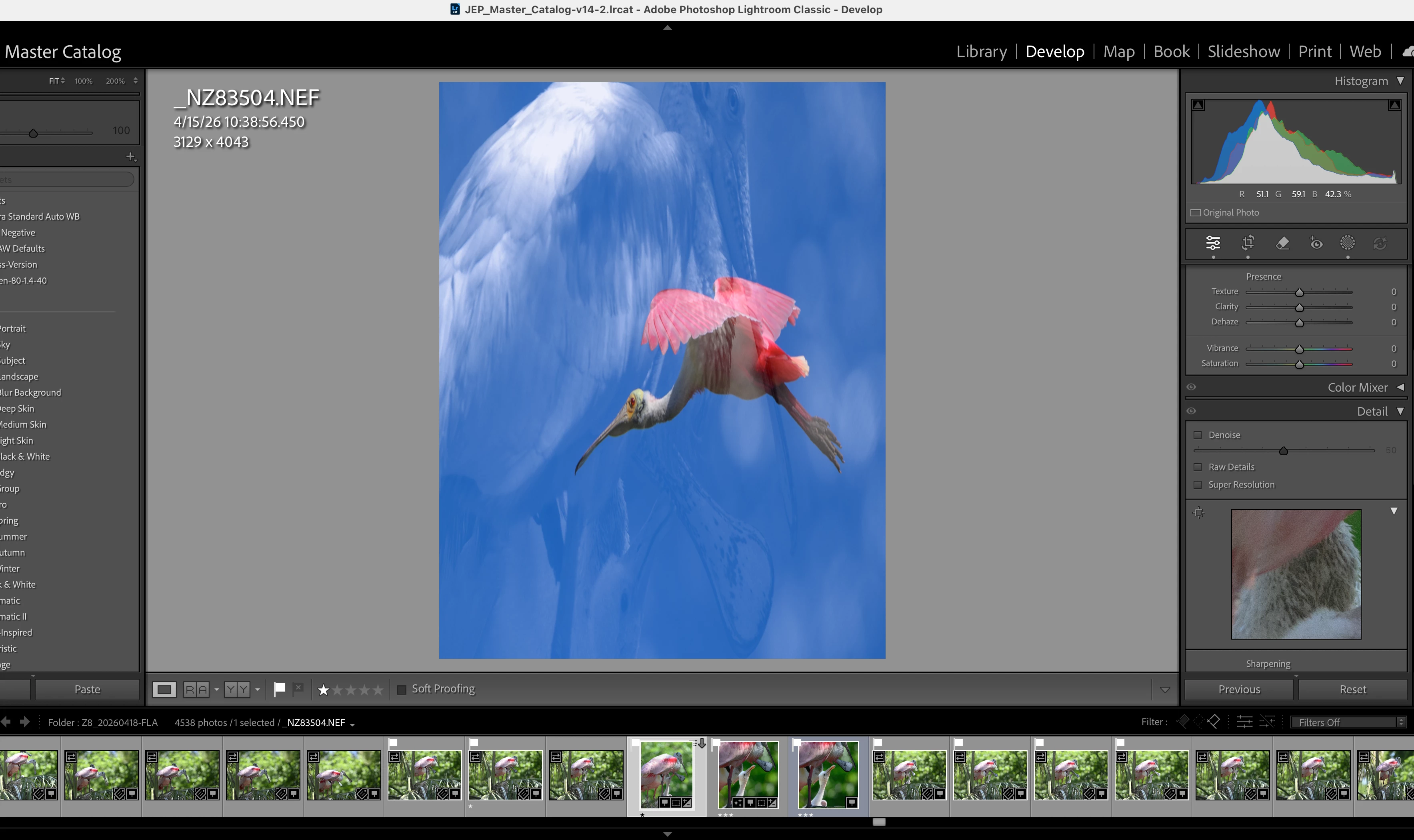Toggle the Soft Proofing checkbox

coord(401,689)
